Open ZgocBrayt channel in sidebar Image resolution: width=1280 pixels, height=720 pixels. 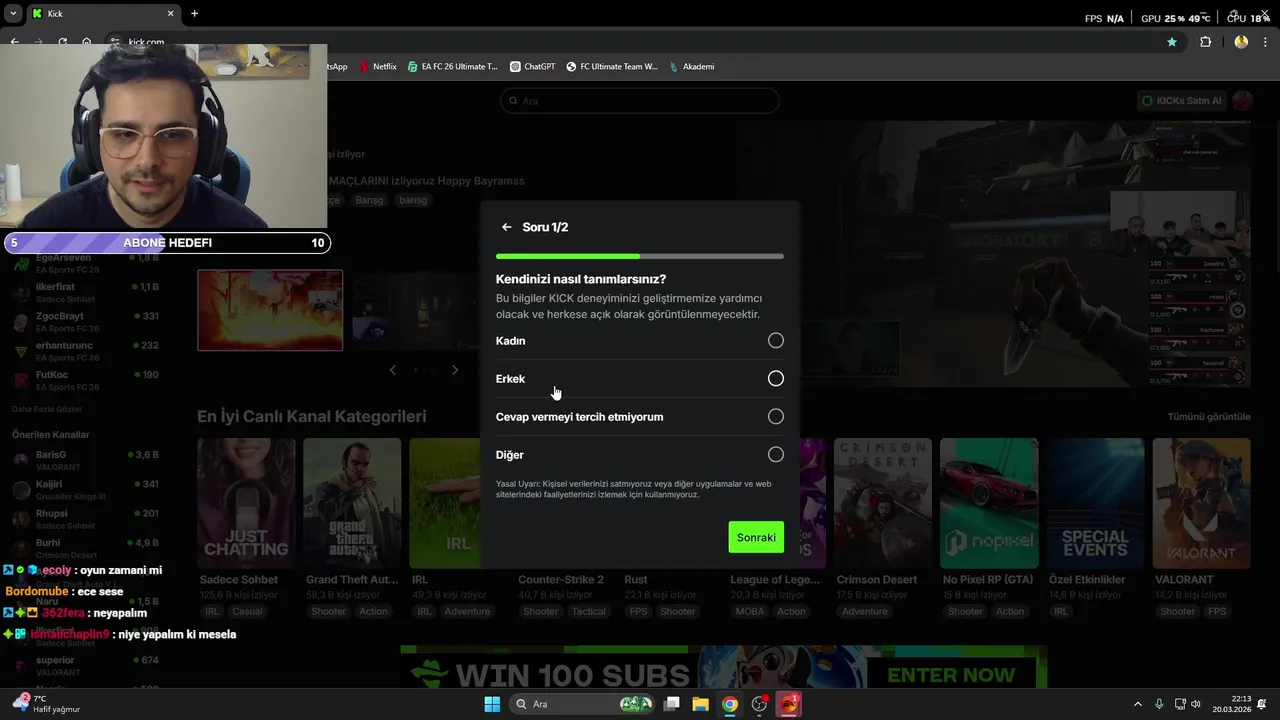(x=85, y=321)
